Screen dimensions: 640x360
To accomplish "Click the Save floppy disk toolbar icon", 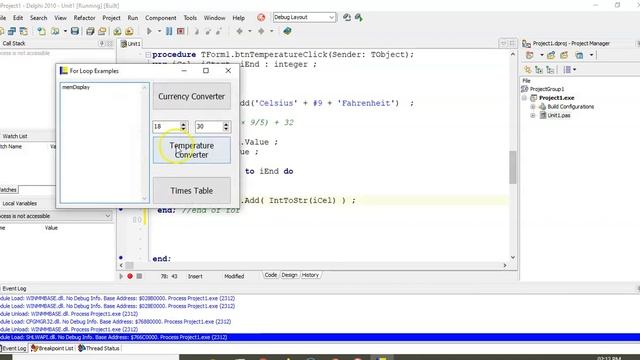I will (75, 31).
